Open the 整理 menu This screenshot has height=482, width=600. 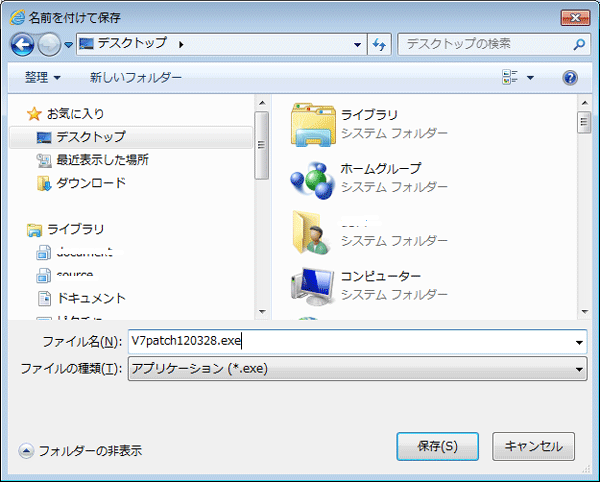pyautogui.click(x=42, y=78)
